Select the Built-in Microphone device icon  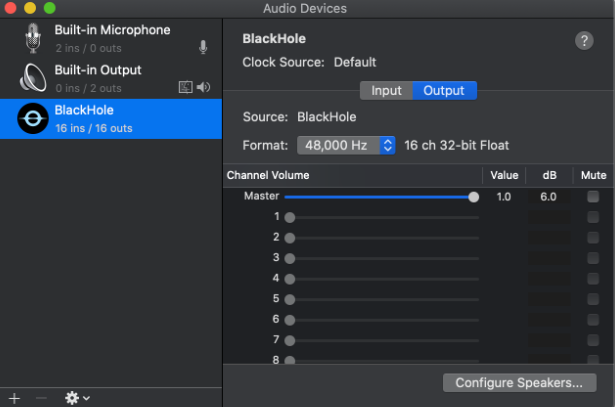point(33,38)
